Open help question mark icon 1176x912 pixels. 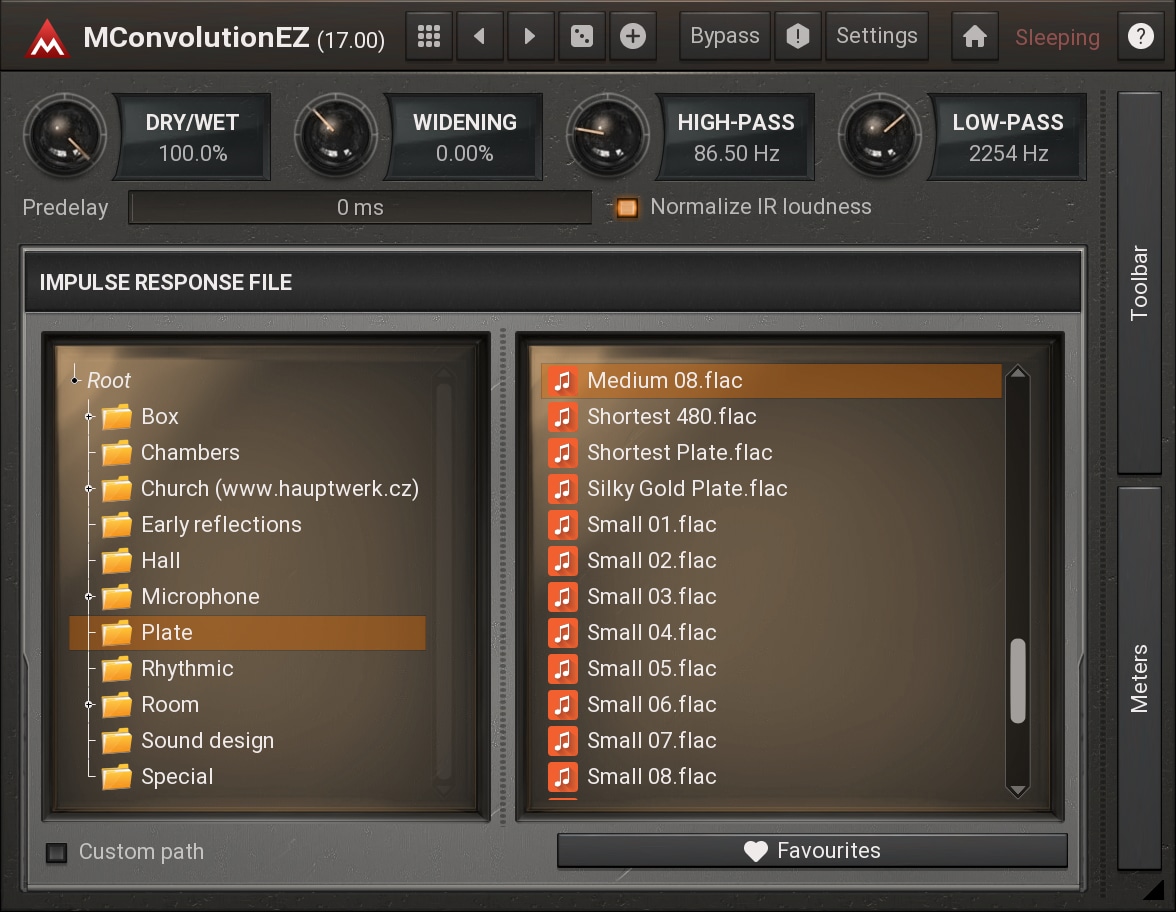tap(1140, 37)
